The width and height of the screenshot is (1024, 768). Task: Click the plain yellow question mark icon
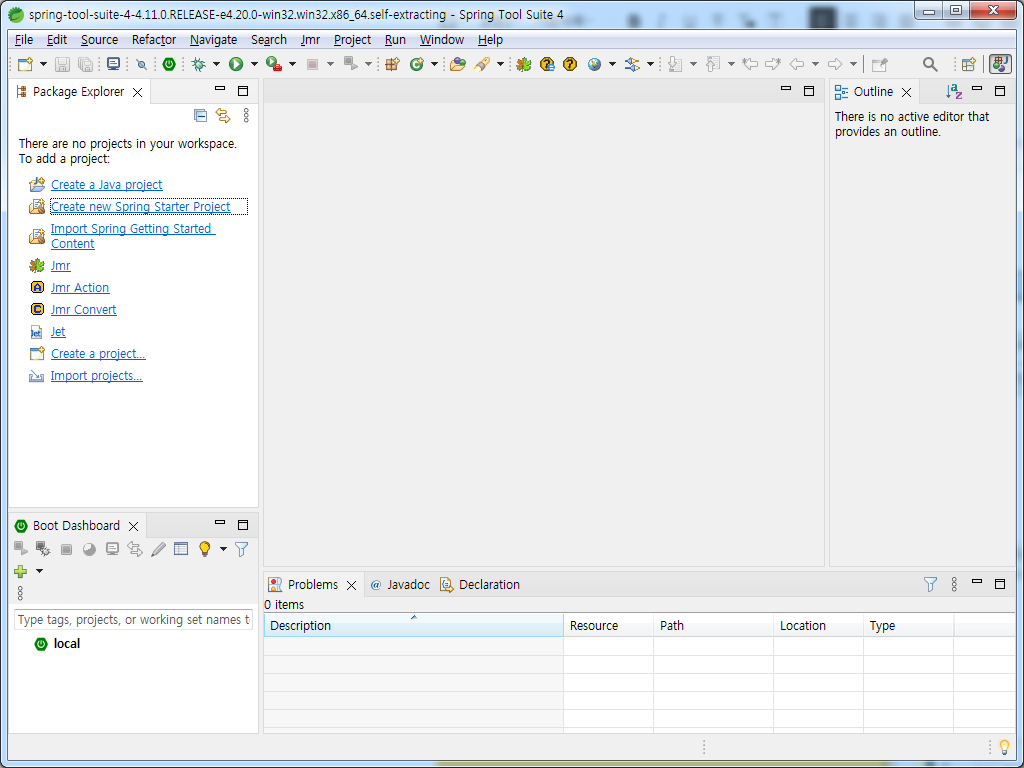570,64
